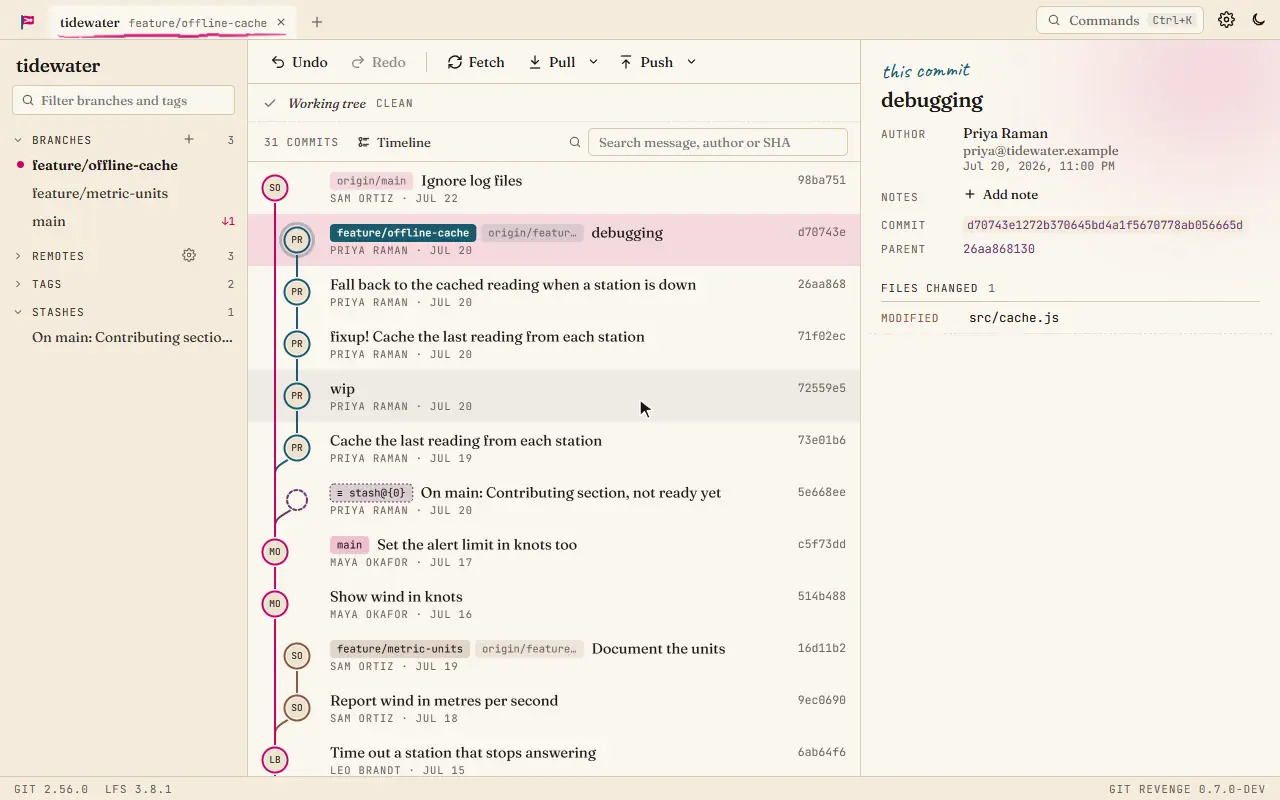Open the Pull options dropdown arrow
Viewport: 1280px width, 800px height.
tap(593, 62)
